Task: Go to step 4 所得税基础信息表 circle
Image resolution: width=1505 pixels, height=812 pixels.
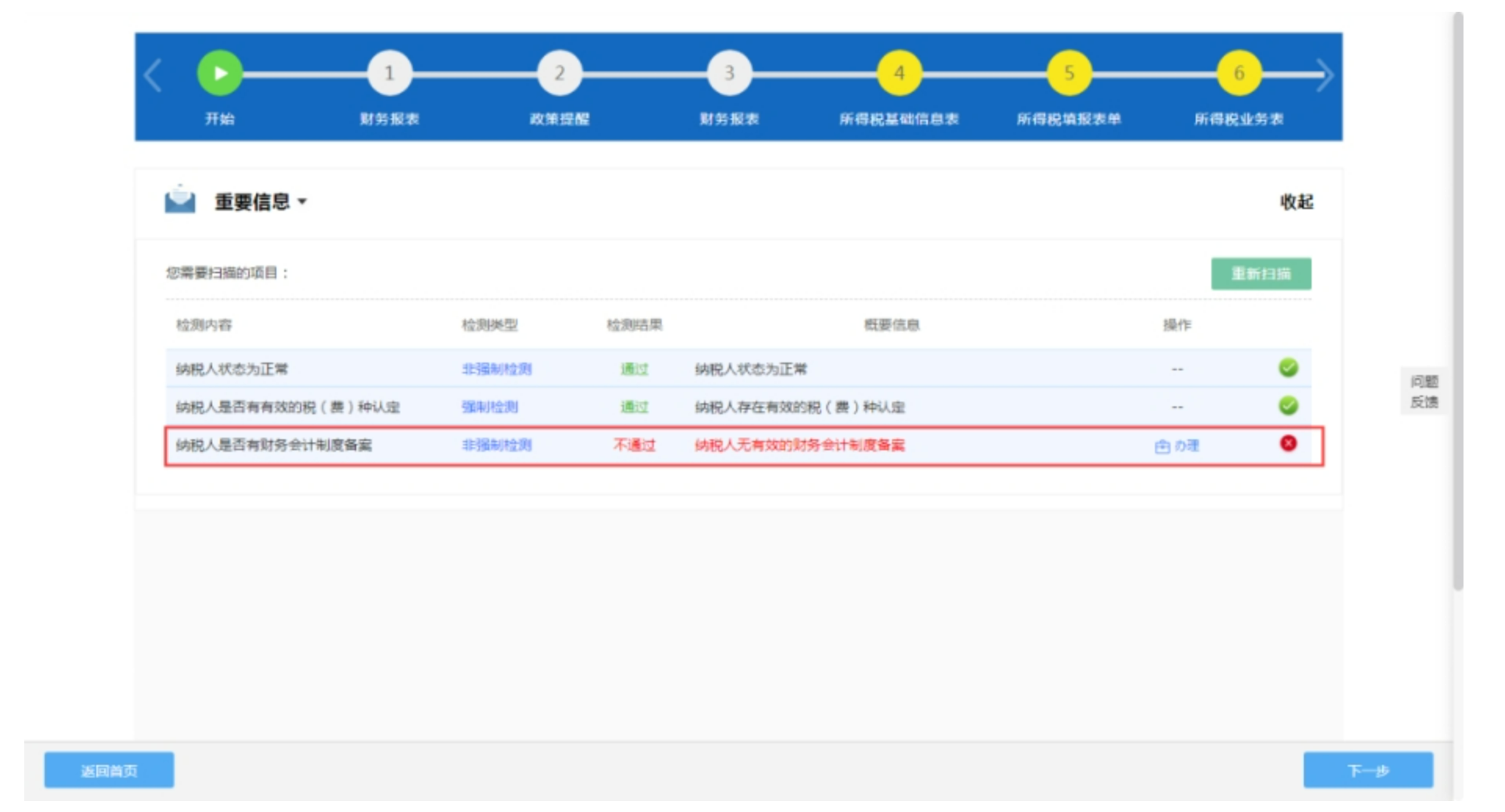Action: tap(899, 73)
